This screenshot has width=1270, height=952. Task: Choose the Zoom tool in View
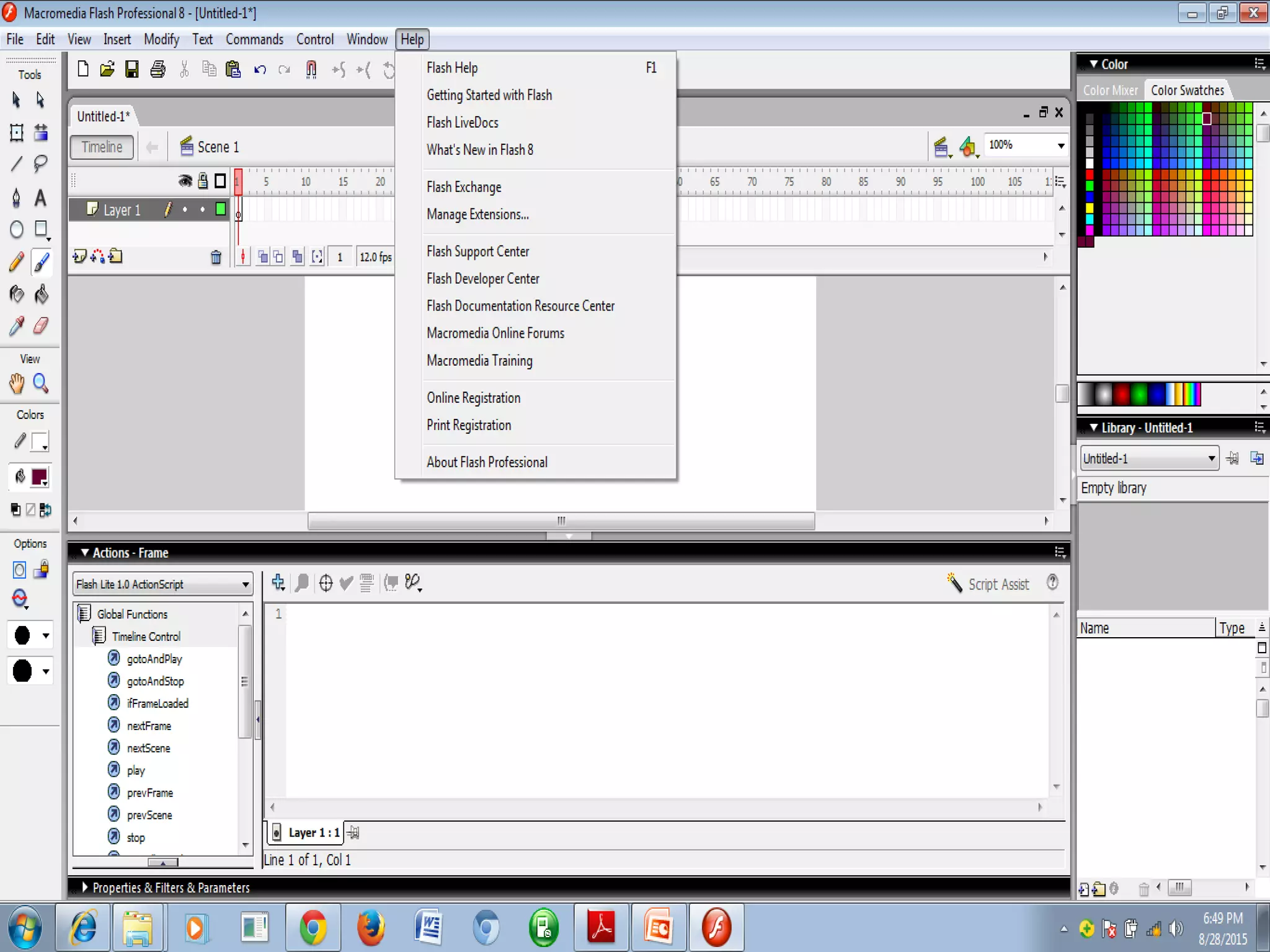[x=41, y=384]
